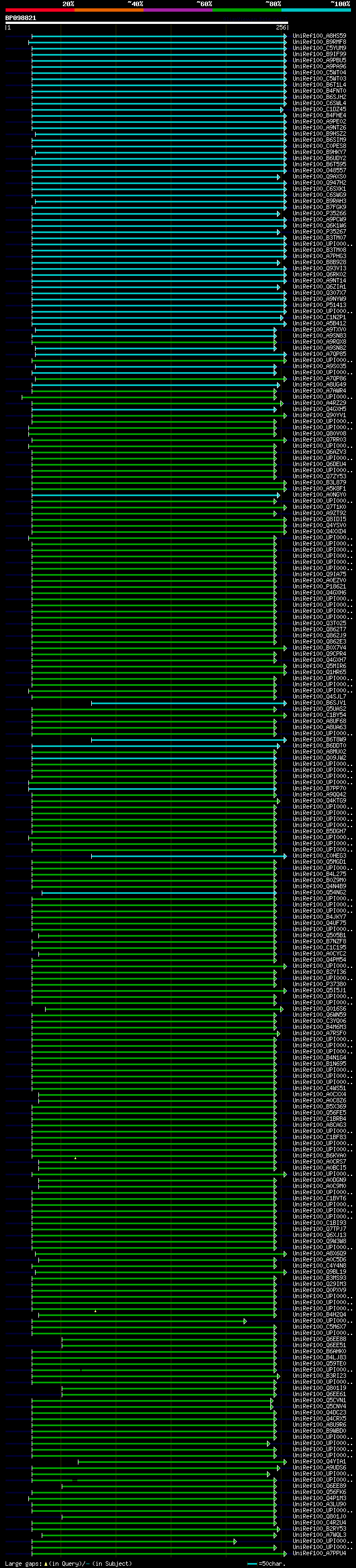
Task: Select hit UniRef100_B6UDY2
Action: coord(319,159)
